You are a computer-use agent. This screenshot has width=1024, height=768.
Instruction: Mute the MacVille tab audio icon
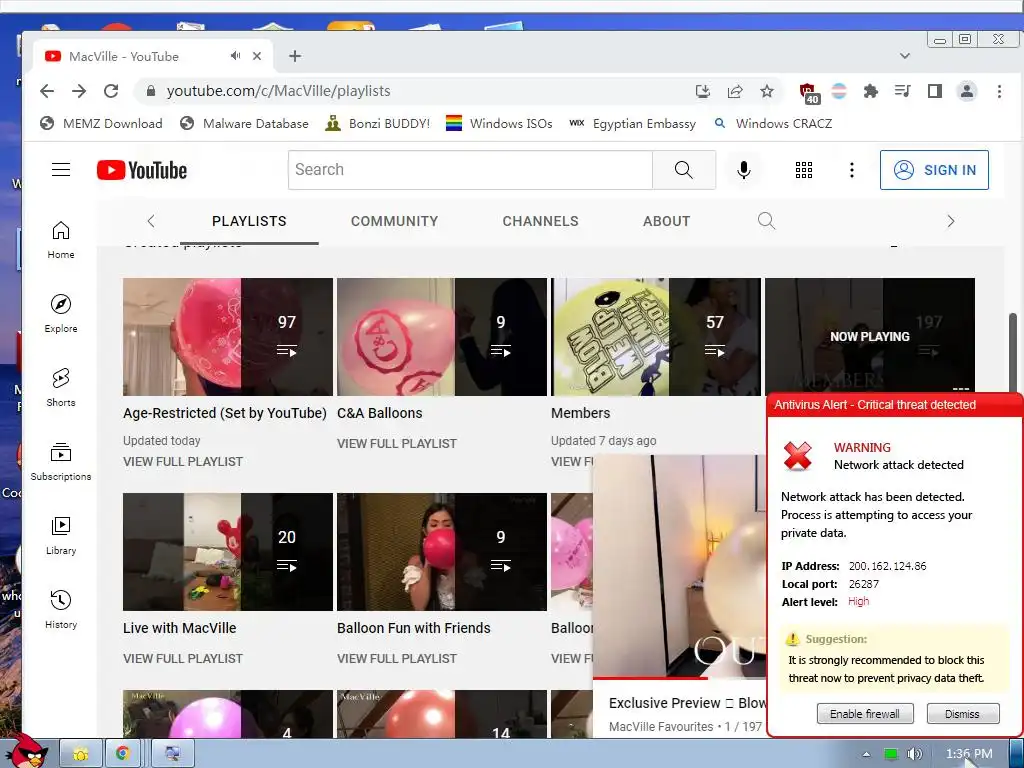coord(236,56)
